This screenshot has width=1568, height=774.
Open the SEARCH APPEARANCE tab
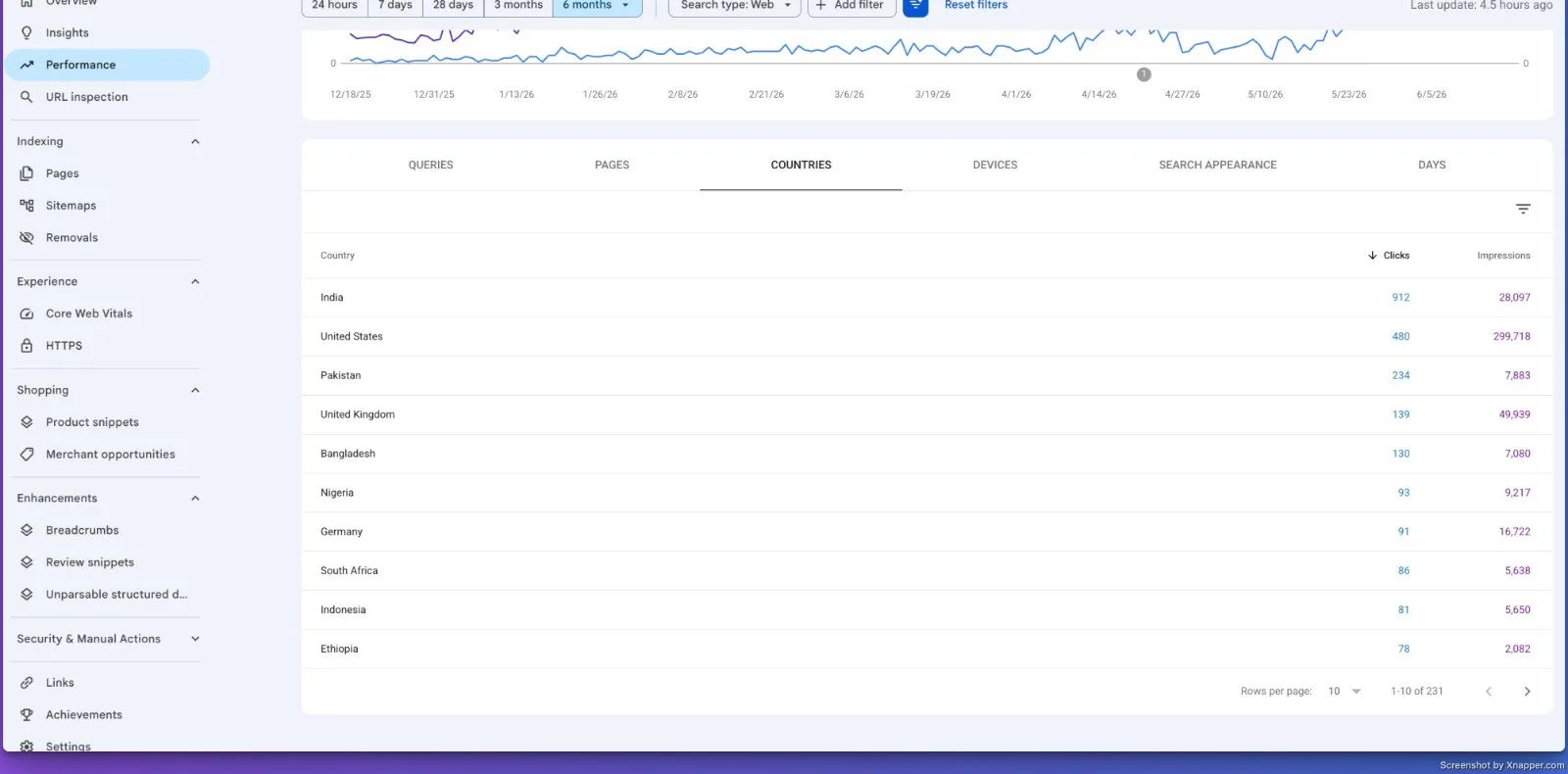(1218, 166)
